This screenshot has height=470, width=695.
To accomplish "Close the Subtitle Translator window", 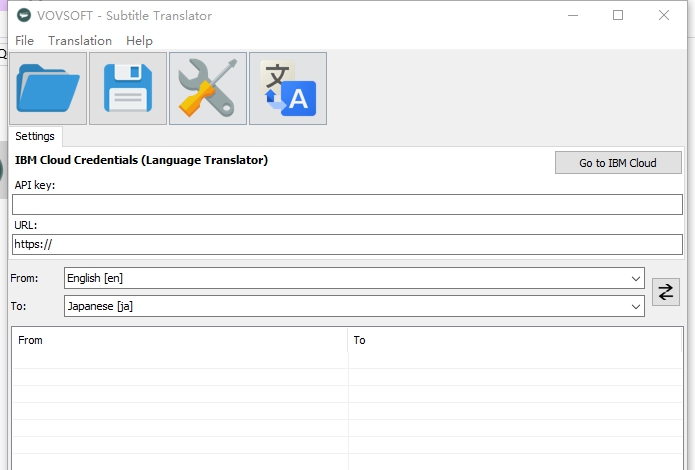I will click(664, 16).
